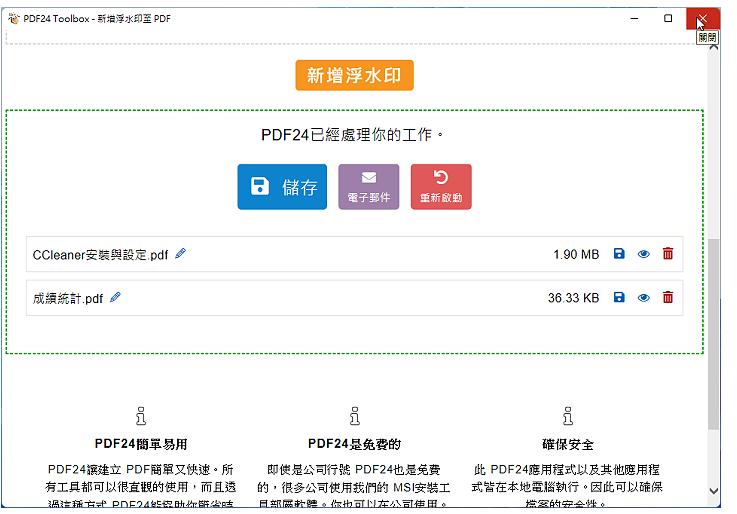
Task: Click the PDF24是免費的 heading
Action: point(354,444)
